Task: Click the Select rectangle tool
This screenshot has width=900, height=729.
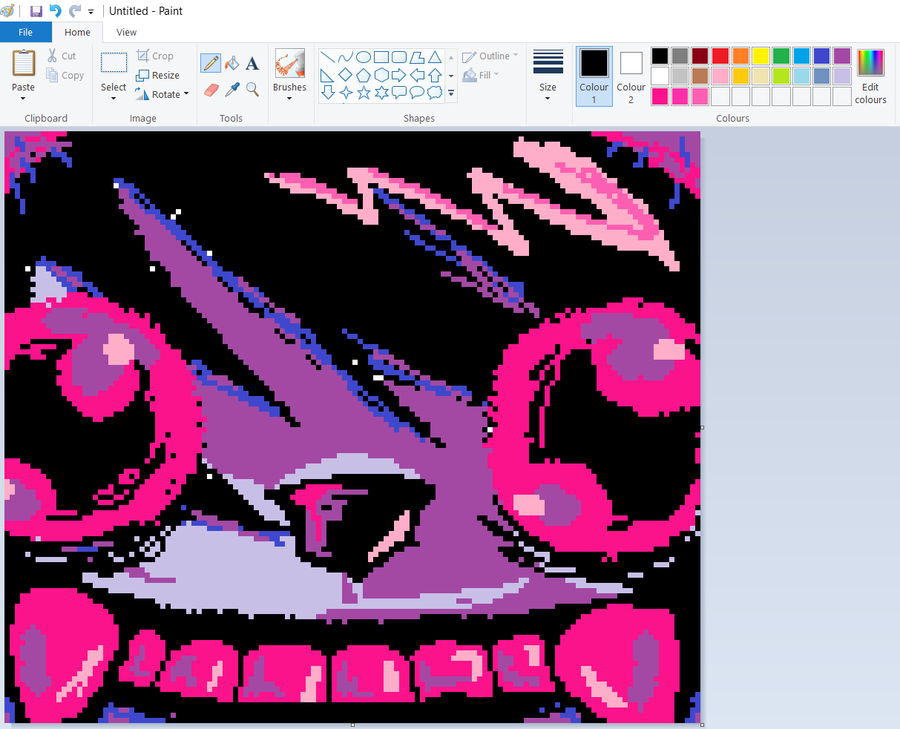Action: click(x=114, y=63)
